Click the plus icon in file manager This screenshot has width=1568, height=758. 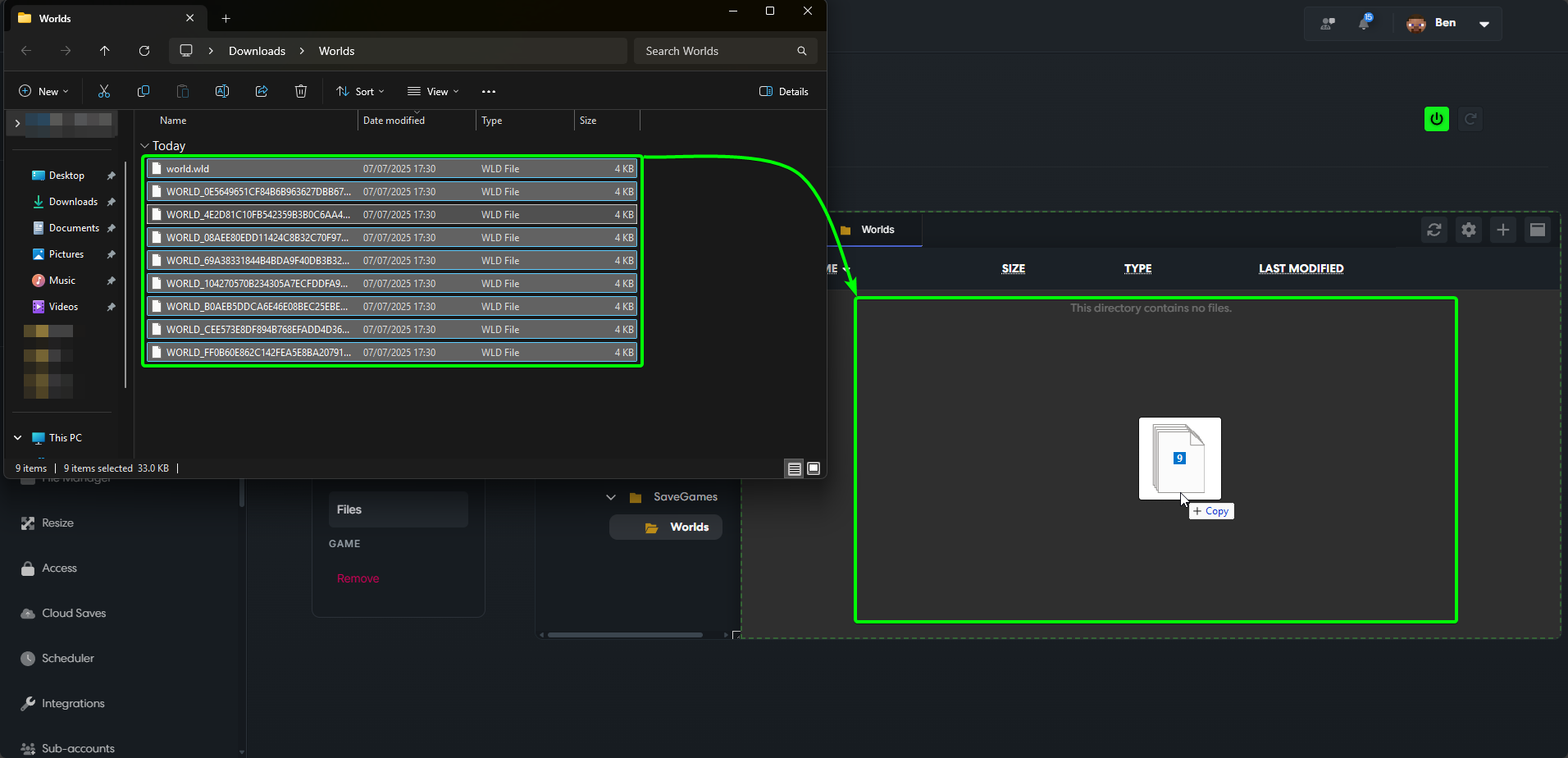pos(1503,230)
